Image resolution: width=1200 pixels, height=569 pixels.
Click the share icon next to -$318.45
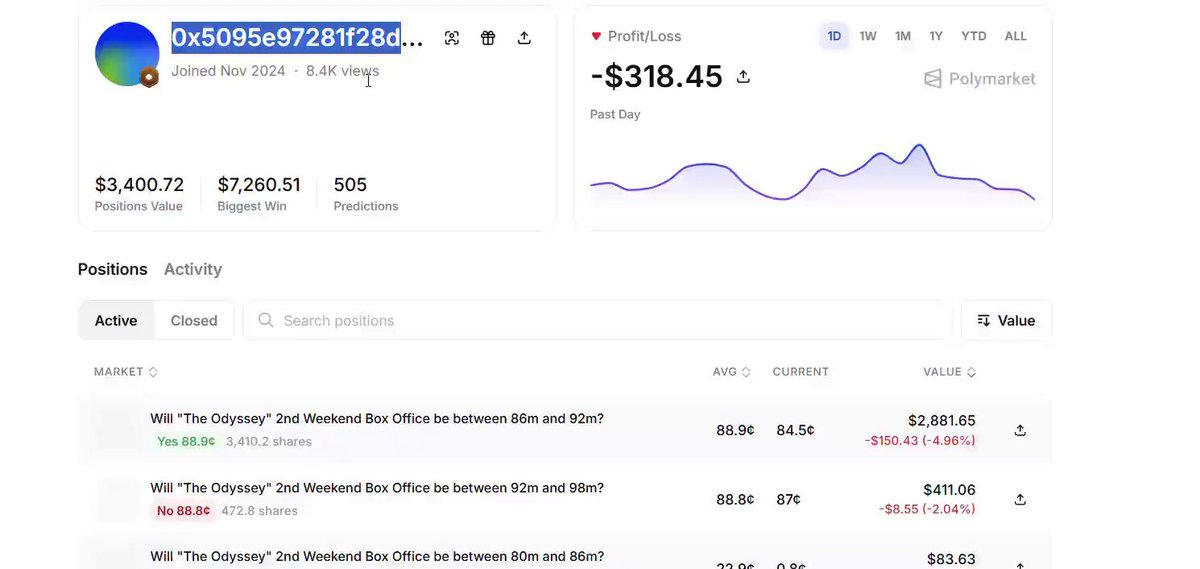[743, 76]
